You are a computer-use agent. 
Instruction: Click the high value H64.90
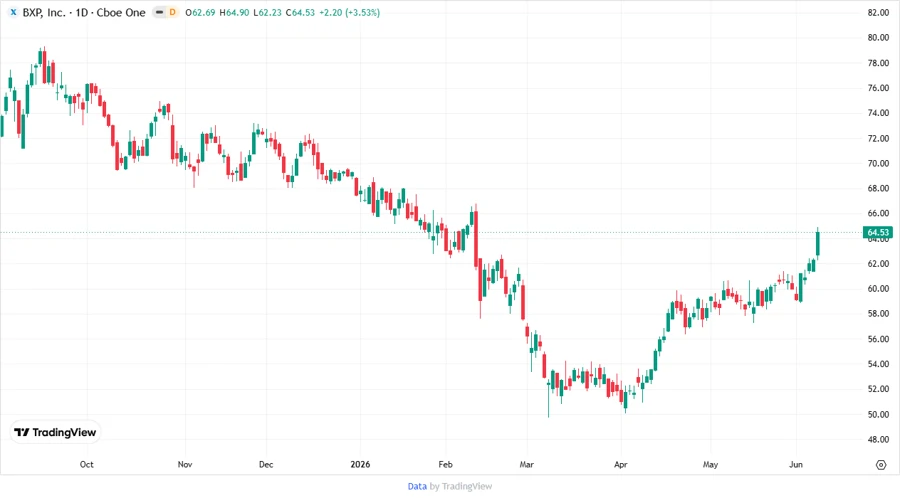[x=235, y=13]
